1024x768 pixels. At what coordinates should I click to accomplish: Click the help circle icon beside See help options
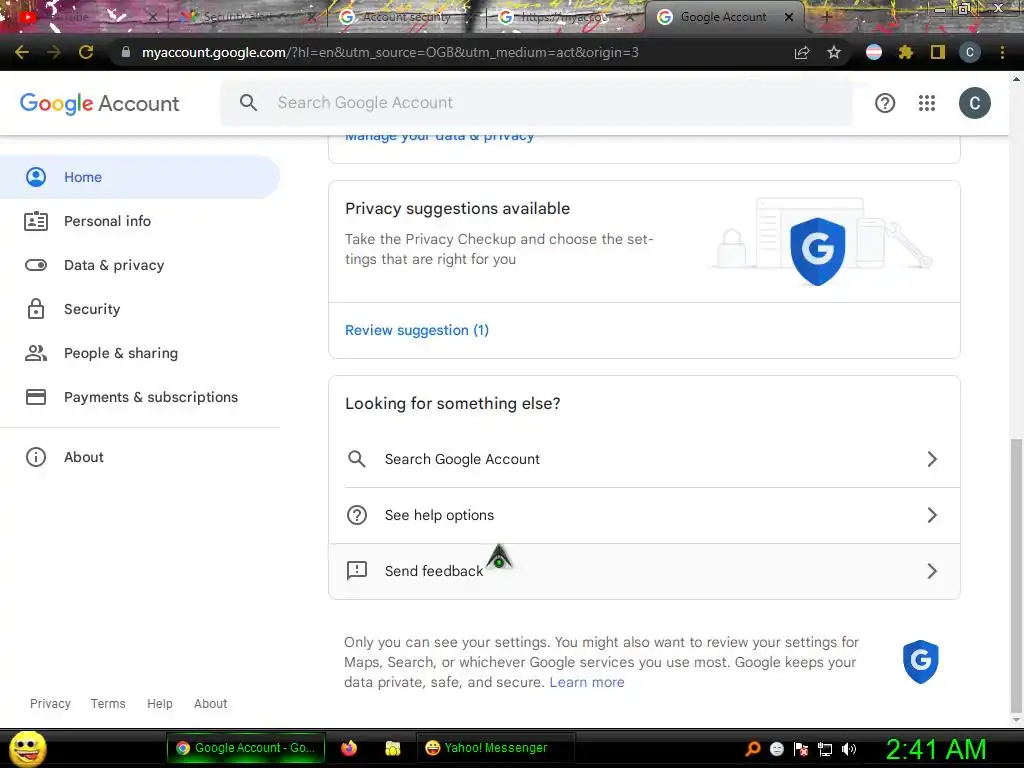(x=357, y=515)
